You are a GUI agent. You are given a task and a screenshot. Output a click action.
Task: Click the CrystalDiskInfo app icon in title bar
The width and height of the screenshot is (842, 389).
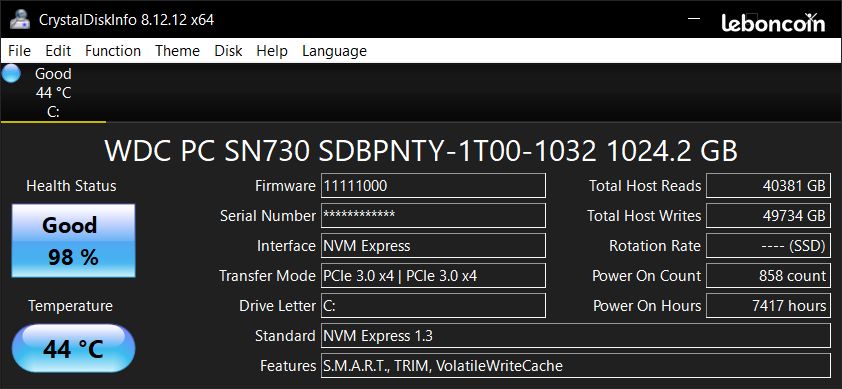click(20, 20)
